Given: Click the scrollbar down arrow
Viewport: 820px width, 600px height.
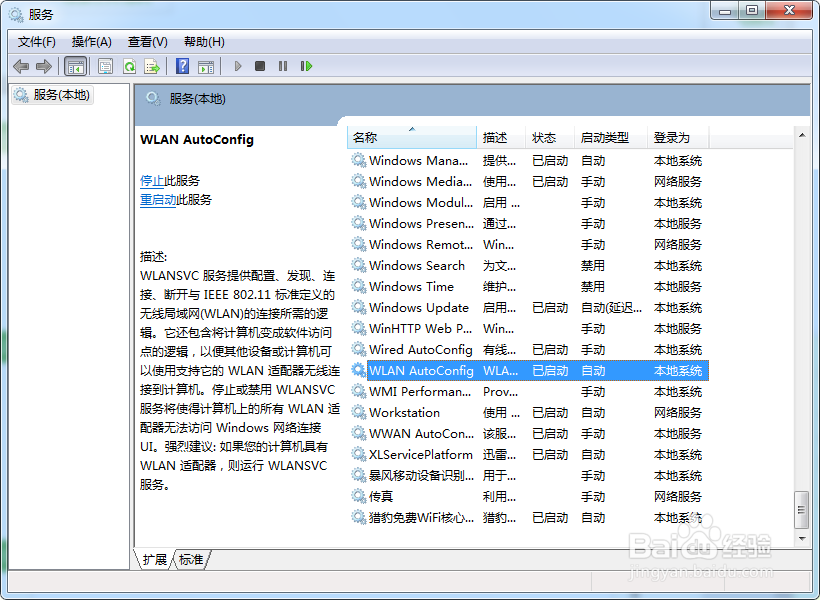Looking at the screenshot, I should (802, 538).
